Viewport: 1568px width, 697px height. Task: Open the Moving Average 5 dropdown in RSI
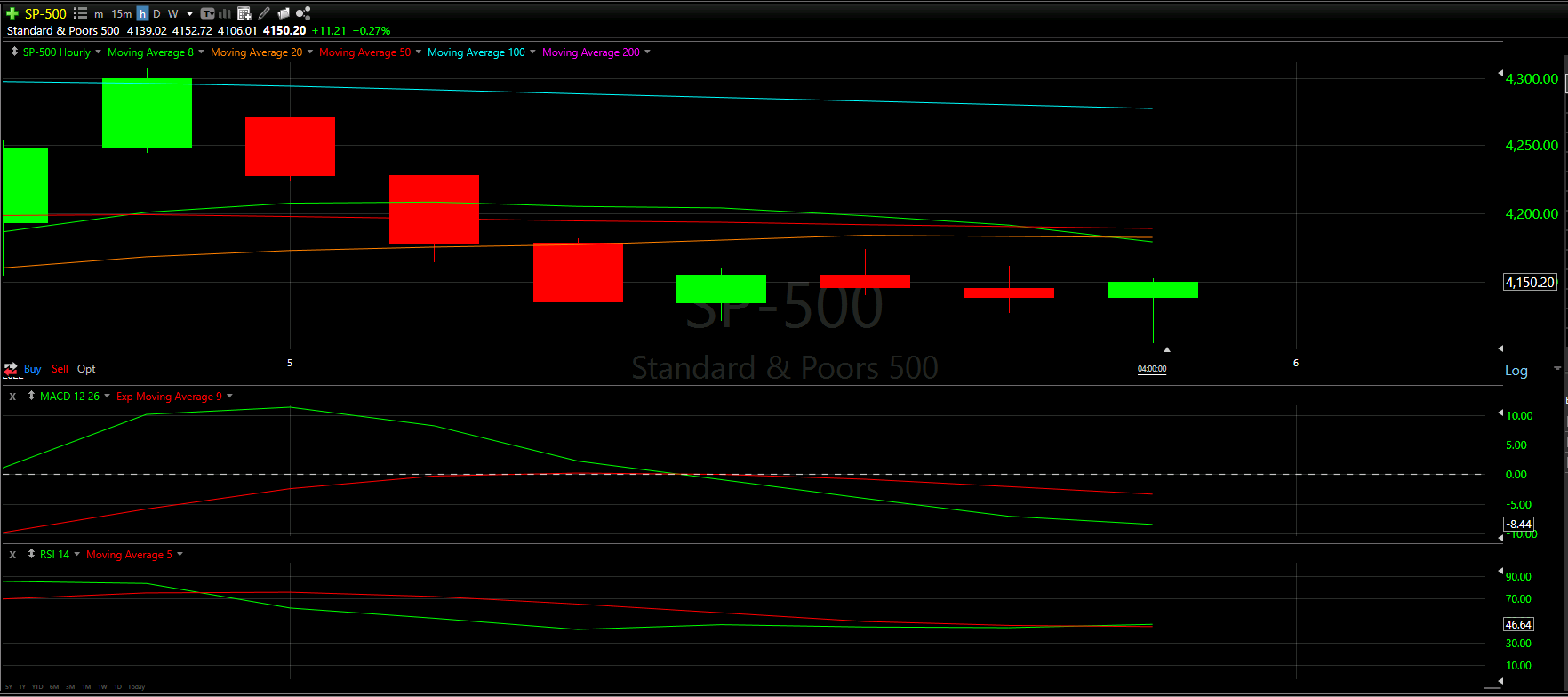pyautogui.click(x=180, y=554)
